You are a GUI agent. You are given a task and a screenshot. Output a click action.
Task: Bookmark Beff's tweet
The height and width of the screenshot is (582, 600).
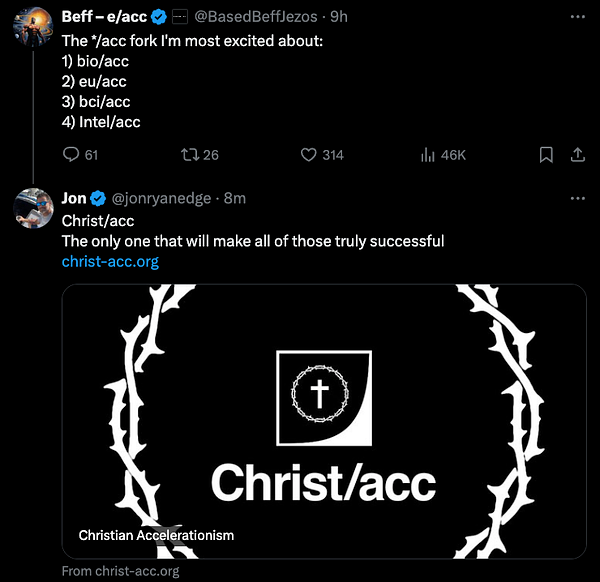coord(546,155)
